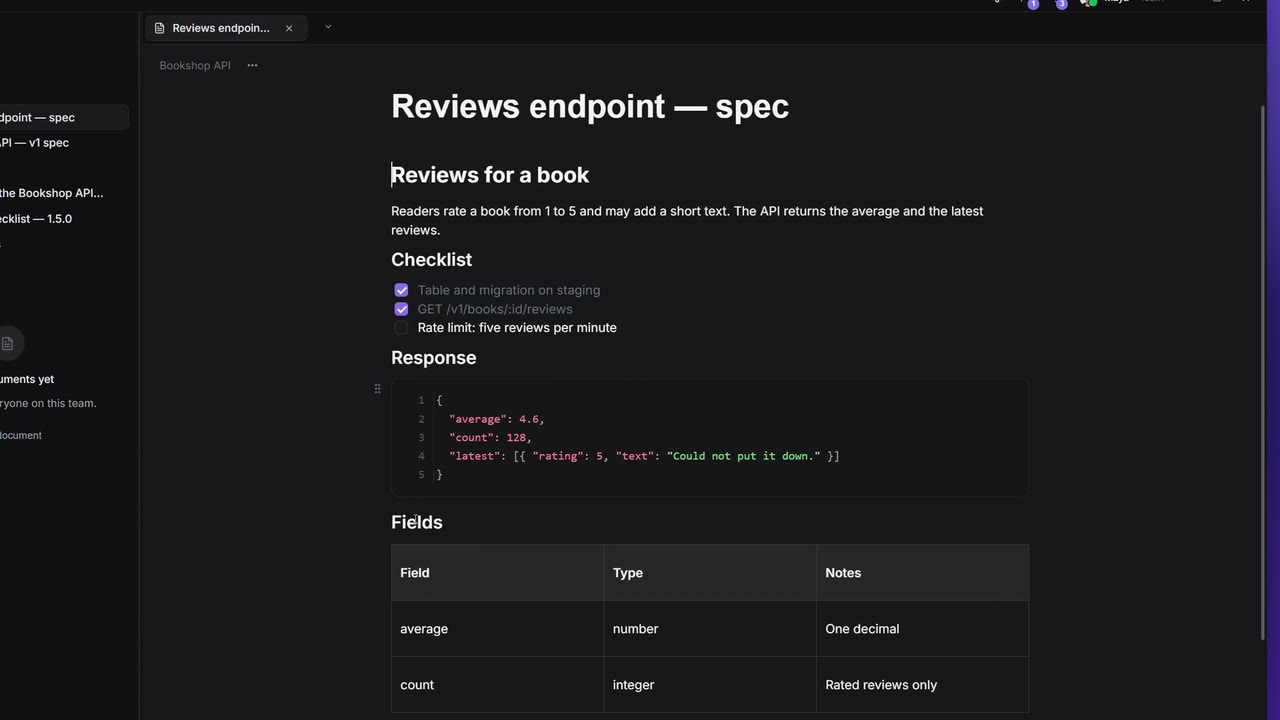Grab the drag handle beside the code block
The width and height of the screenshot is (1280, 720).
coord(377,388)
